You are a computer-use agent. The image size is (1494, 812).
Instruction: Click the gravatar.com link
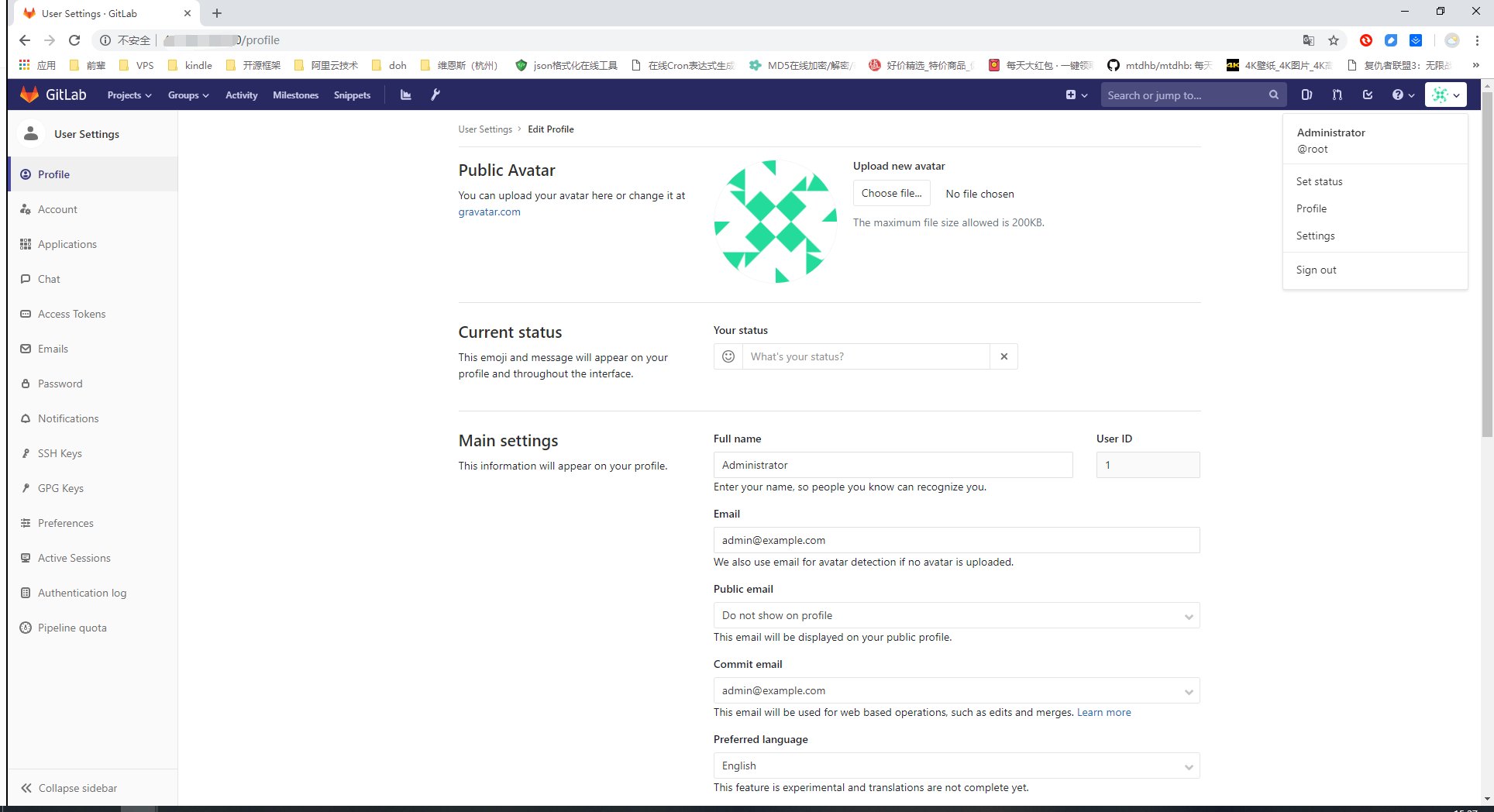click(489, 212)
